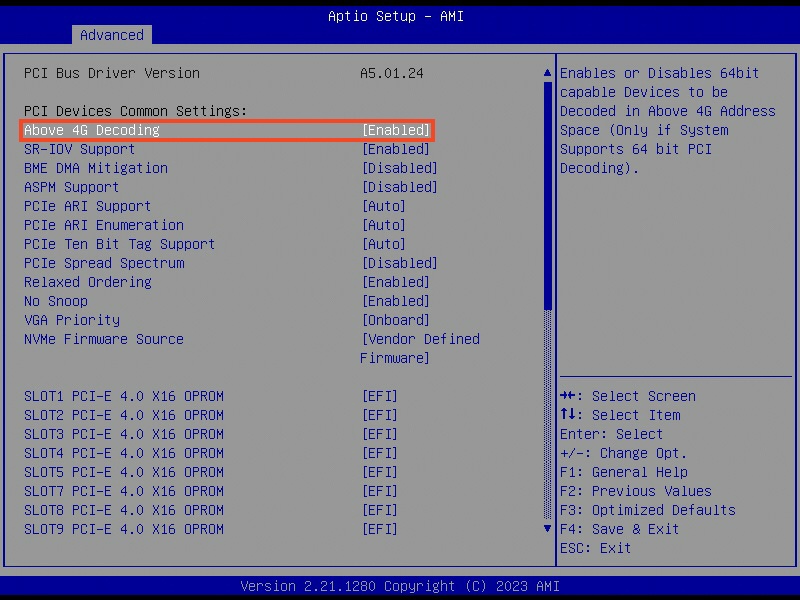Image resolution: width=800 pixels, height=600 pixels.
Task: Click the Select Screen arrows hint
Action: (628, 396)
